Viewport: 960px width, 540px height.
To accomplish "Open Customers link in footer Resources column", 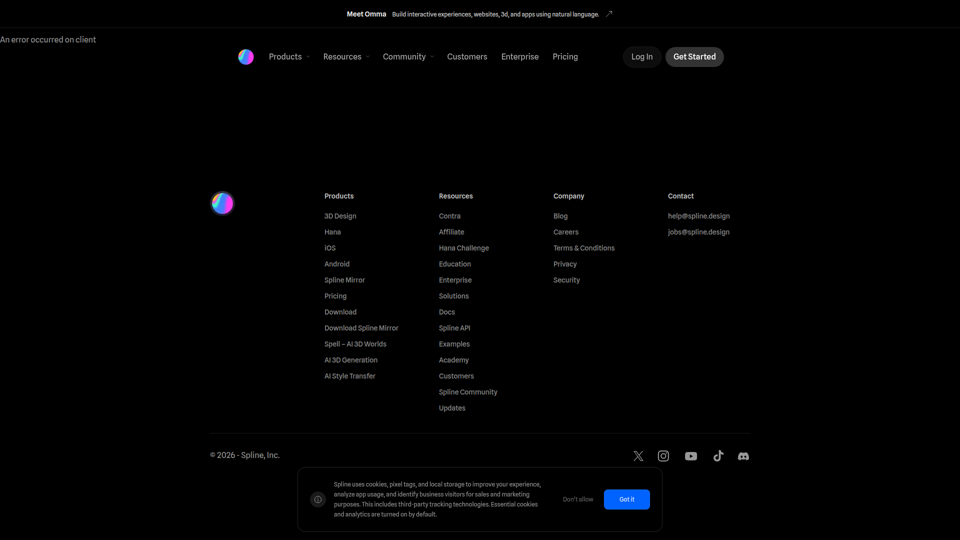I will click(456, 376).
